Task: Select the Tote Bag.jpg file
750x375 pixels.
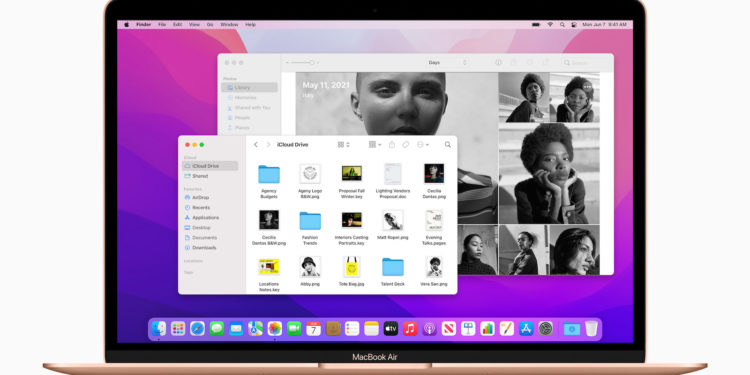Action: point(352,272)
